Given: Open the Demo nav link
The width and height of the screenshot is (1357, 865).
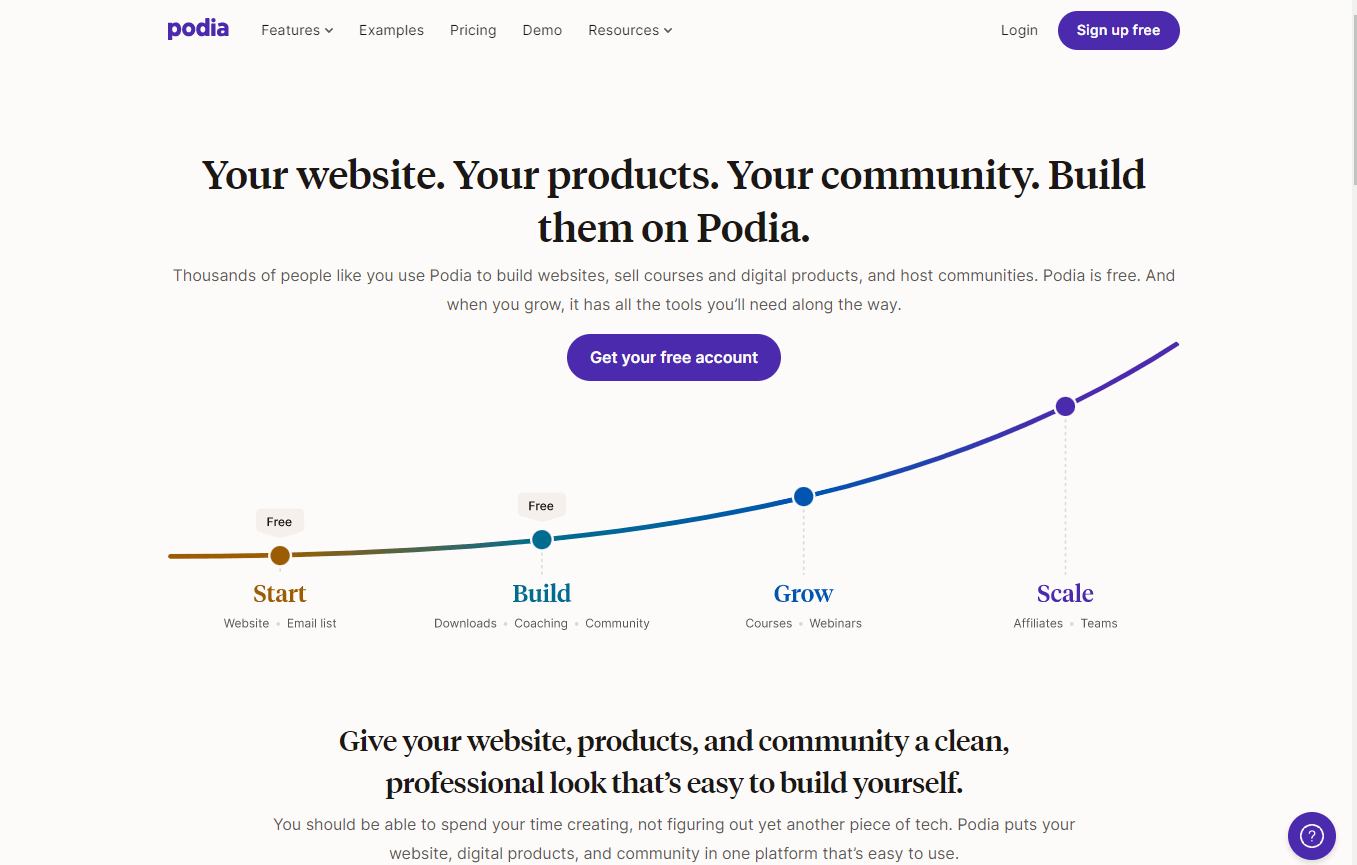Looking at the screenshot, I should 542,30.
